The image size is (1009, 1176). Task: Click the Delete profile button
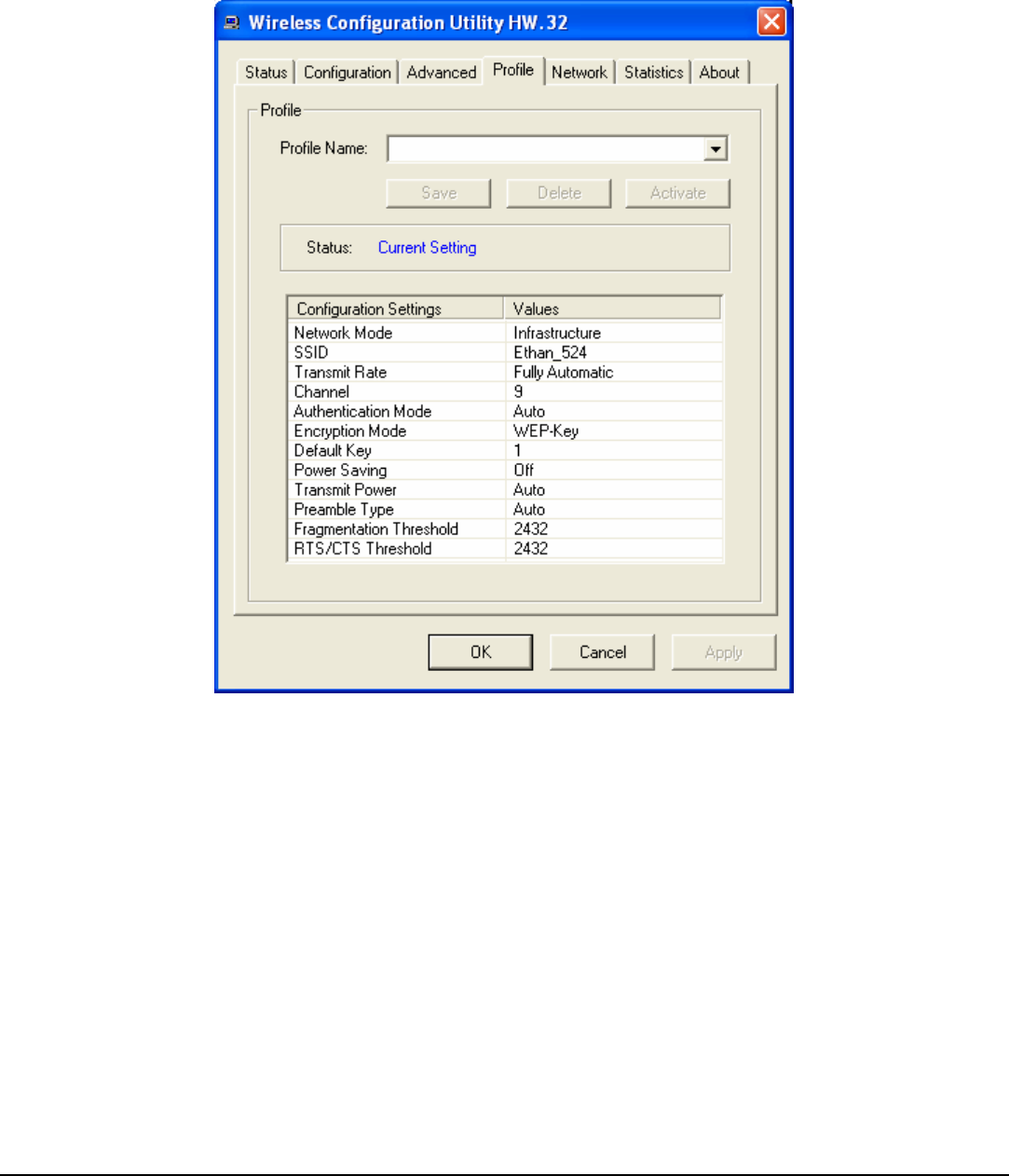click(559, 193)
